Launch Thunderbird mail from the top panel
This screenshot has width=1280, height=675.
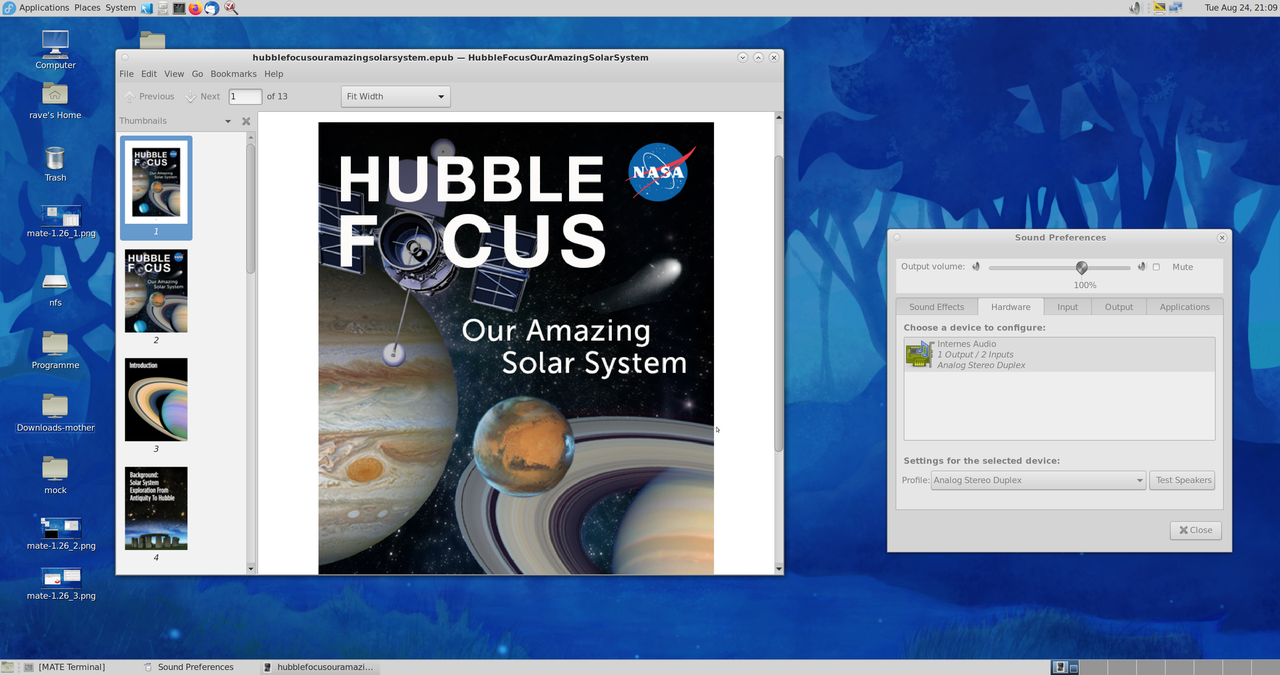click(211, 8)
